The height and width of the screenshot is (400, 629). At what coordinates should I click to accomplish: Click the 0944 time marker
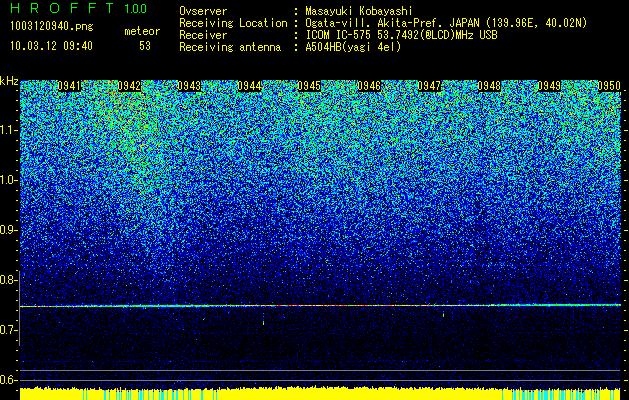(249, 86)
